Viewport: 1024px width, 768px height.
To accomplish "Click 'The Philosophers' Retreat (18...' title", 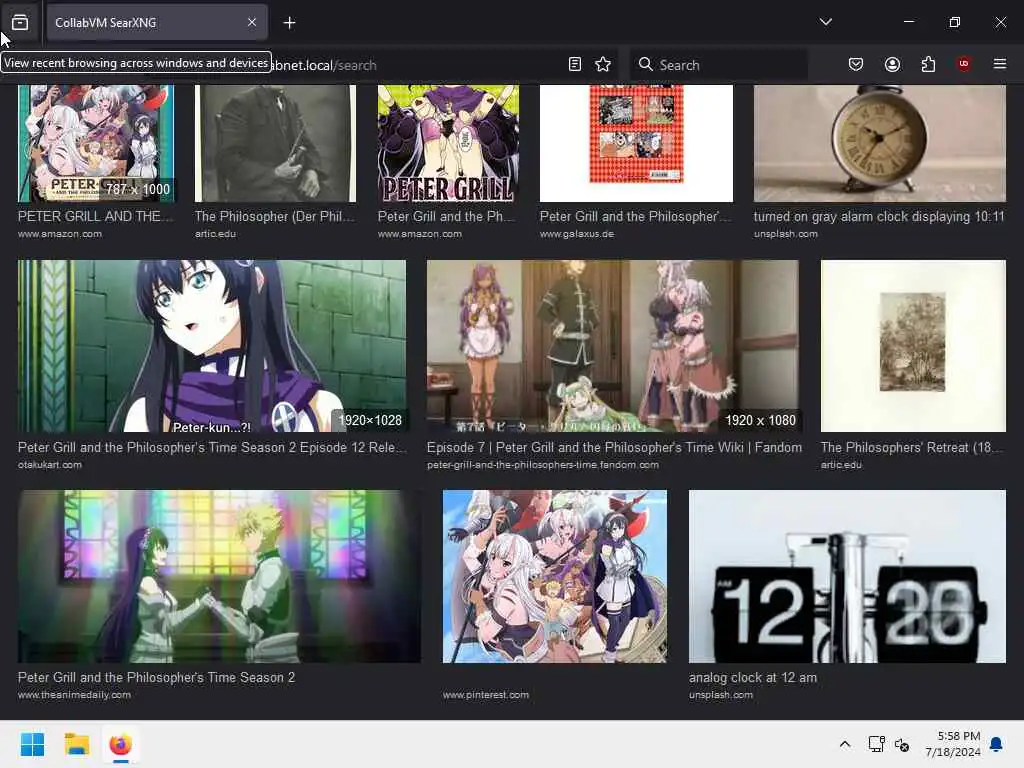I will (912, 447).
